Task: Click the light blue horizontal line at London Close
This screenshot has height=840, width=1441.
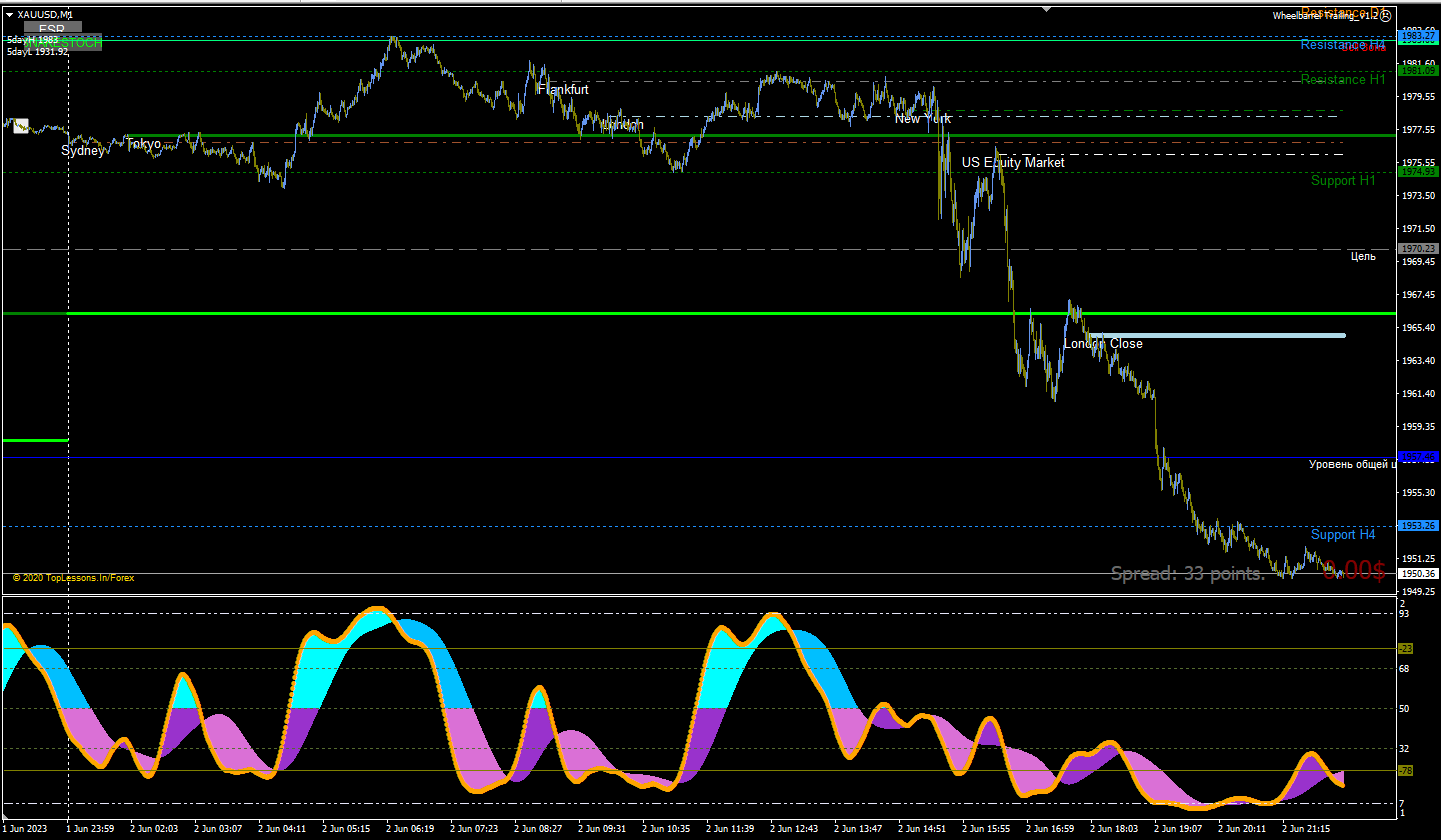Action: pos(1216,335)
